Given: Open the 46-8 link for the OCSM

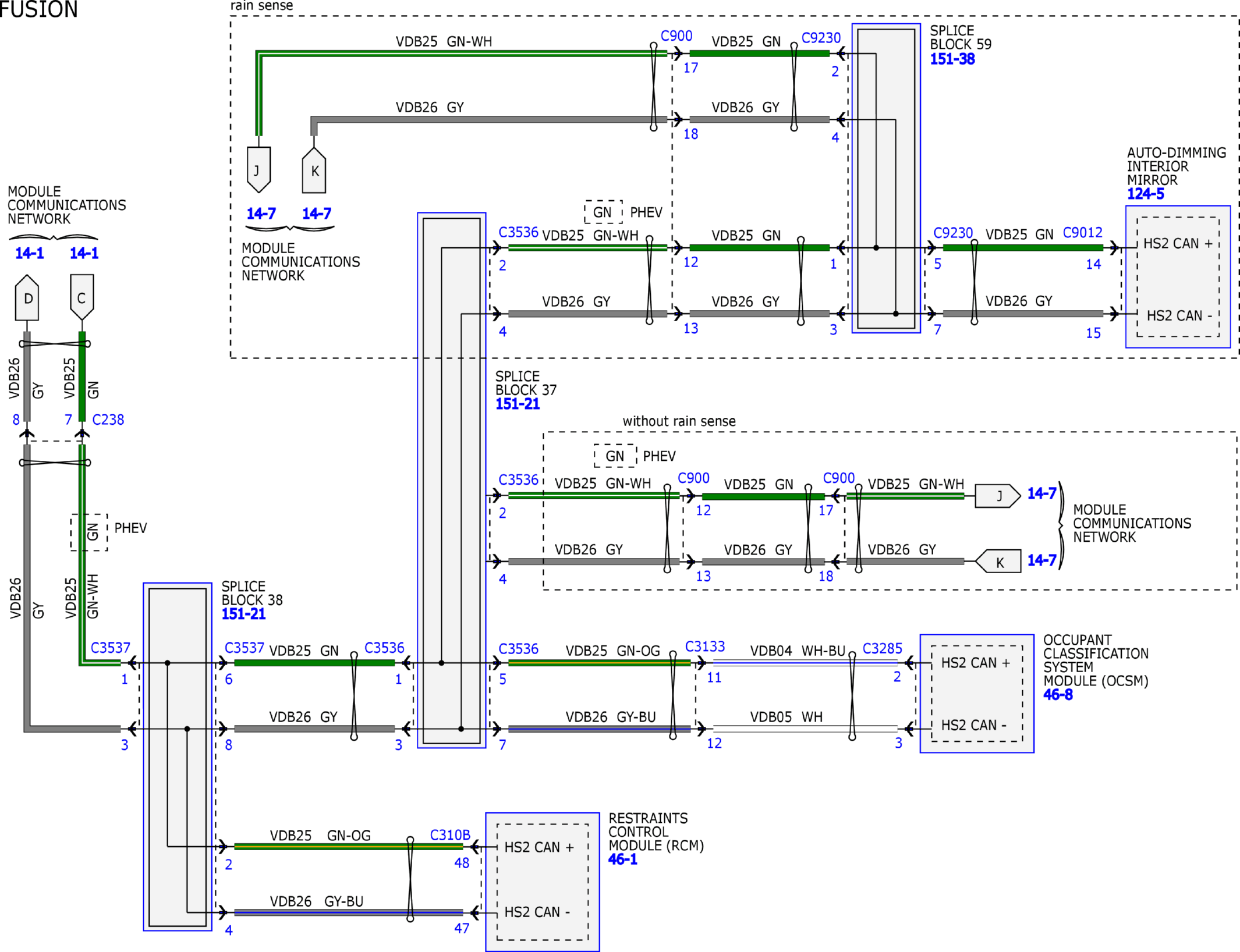Looking at the screenshot, I should (x=1058, y=694).
